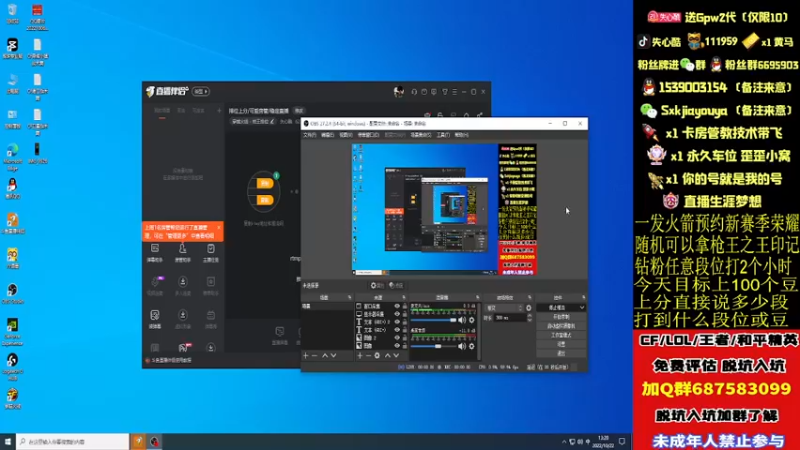Screen dimensions: 800x450
Task: Add a new scene with the plus icon
Action: [306, 356]
